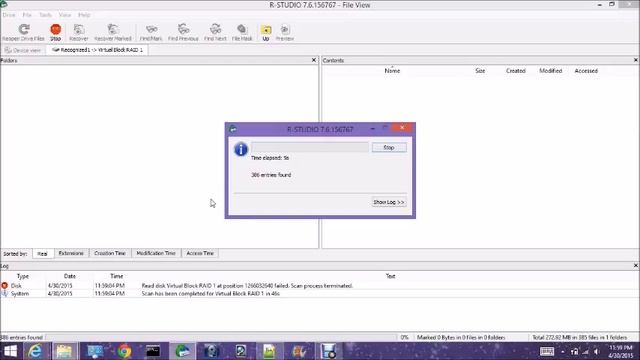Open the Help menu
640x360 pixels.
tap(84, 15)
